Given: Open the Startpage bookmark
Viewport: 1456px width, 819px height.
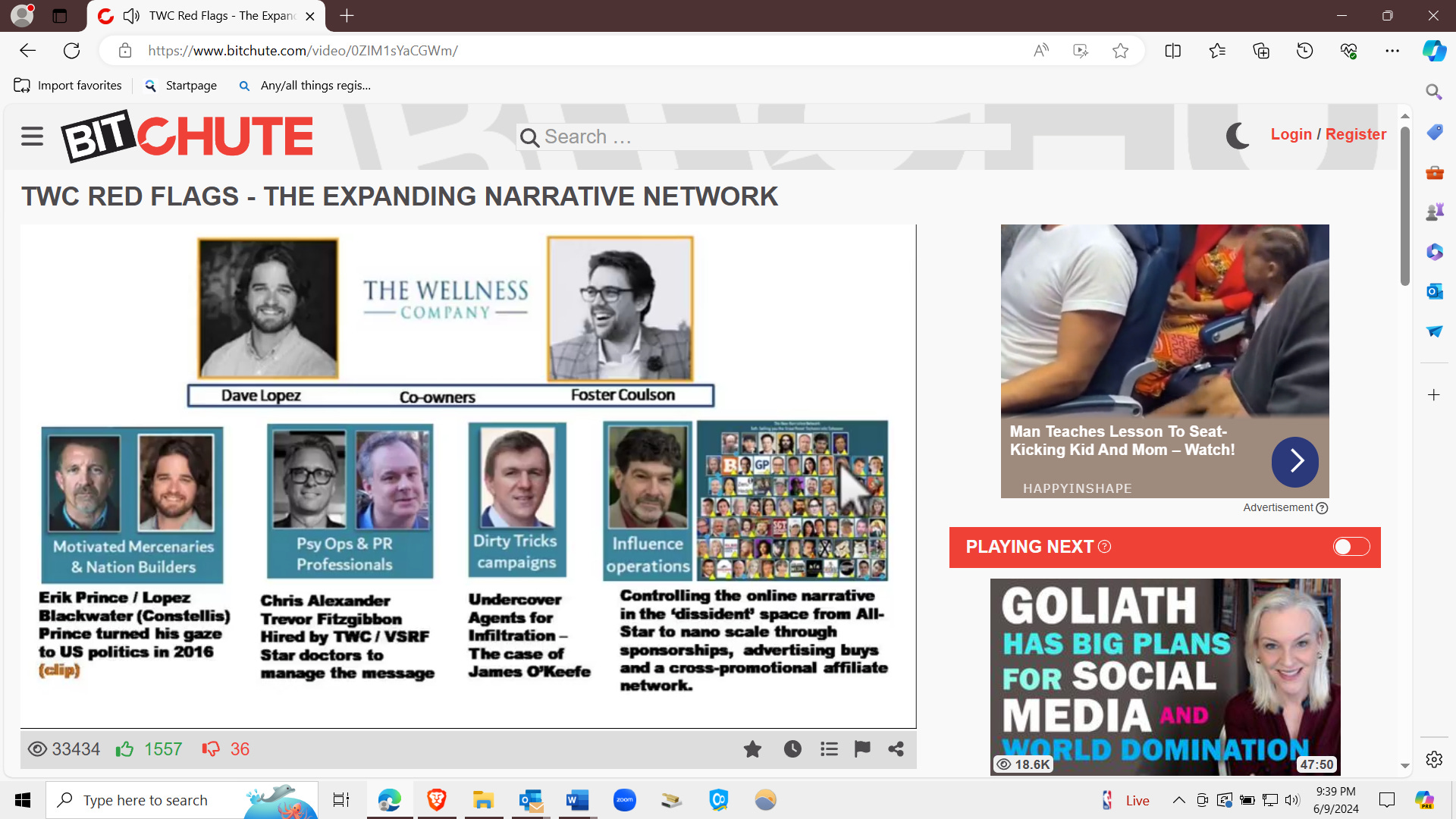Looking at the screenshot, I should click(x=180, y=86).
